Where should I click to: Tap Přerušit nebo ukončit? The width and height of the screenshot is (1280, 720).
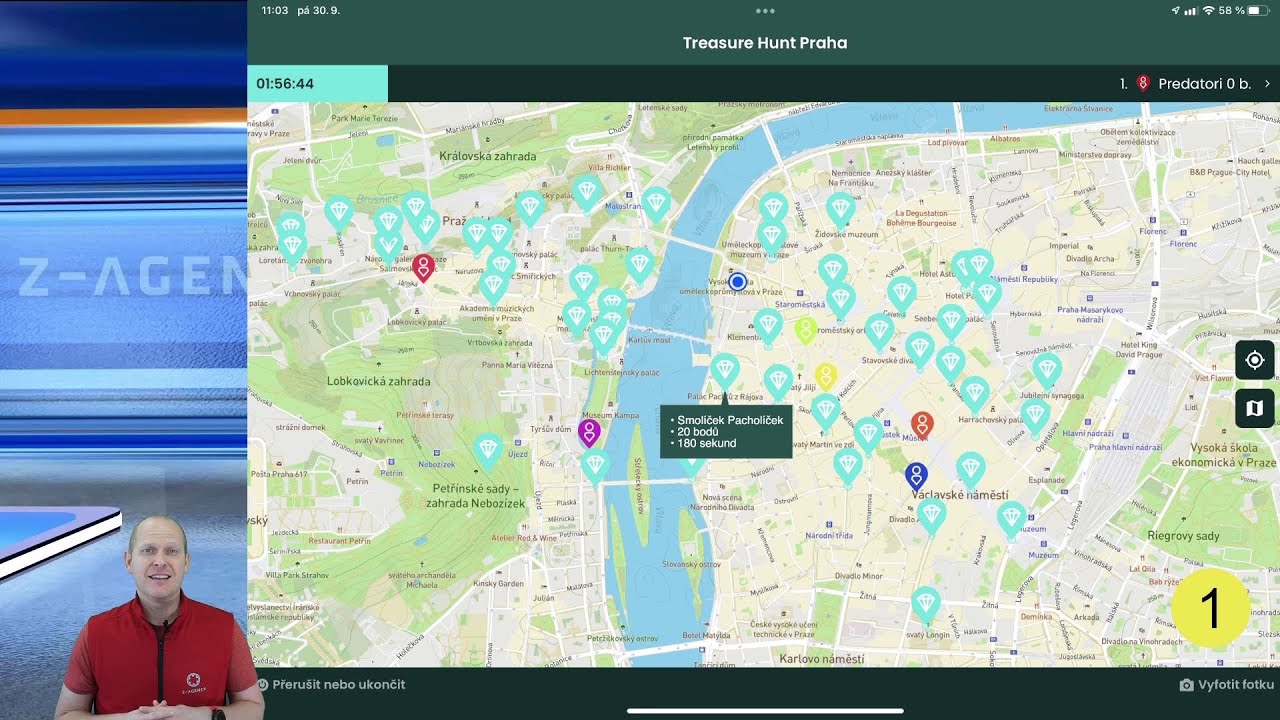[331, 685]
